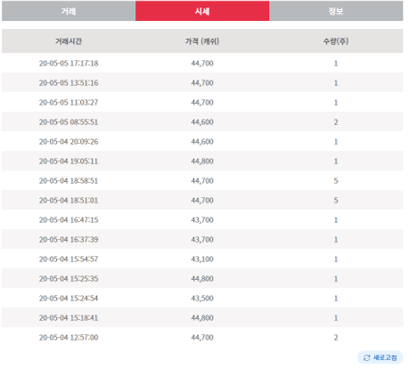
Task: Click quantity 1 in the 15:54:57 row
Action: 336,259
